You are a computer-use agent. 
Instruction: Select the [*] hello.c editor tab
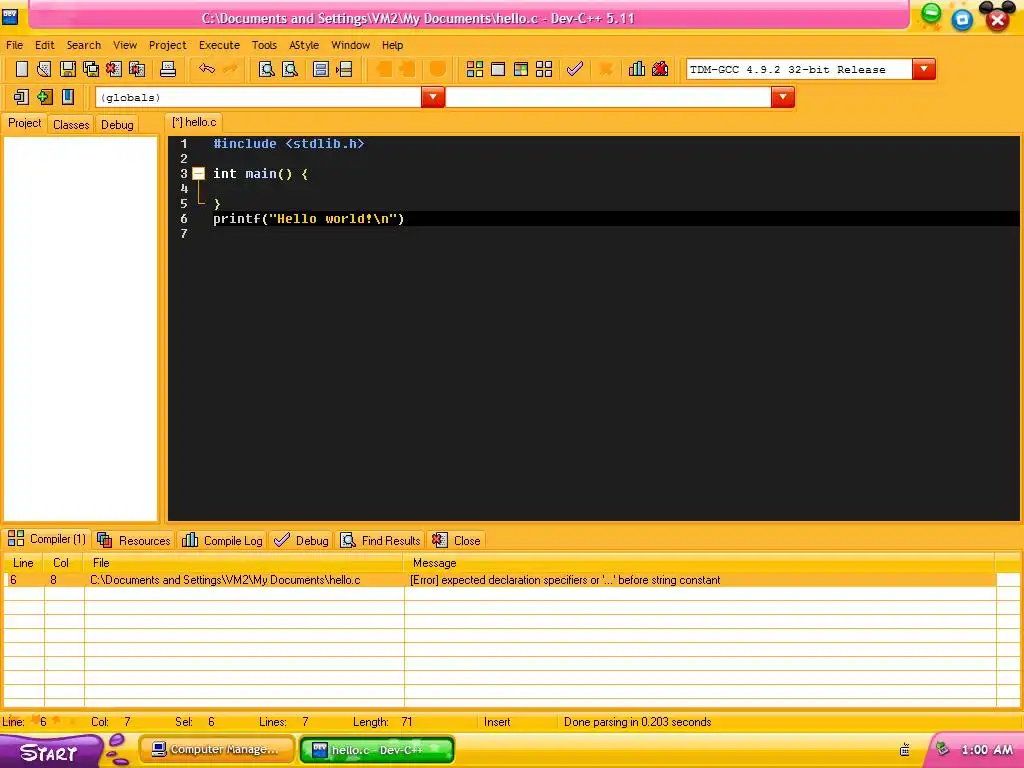click(194, 122)
